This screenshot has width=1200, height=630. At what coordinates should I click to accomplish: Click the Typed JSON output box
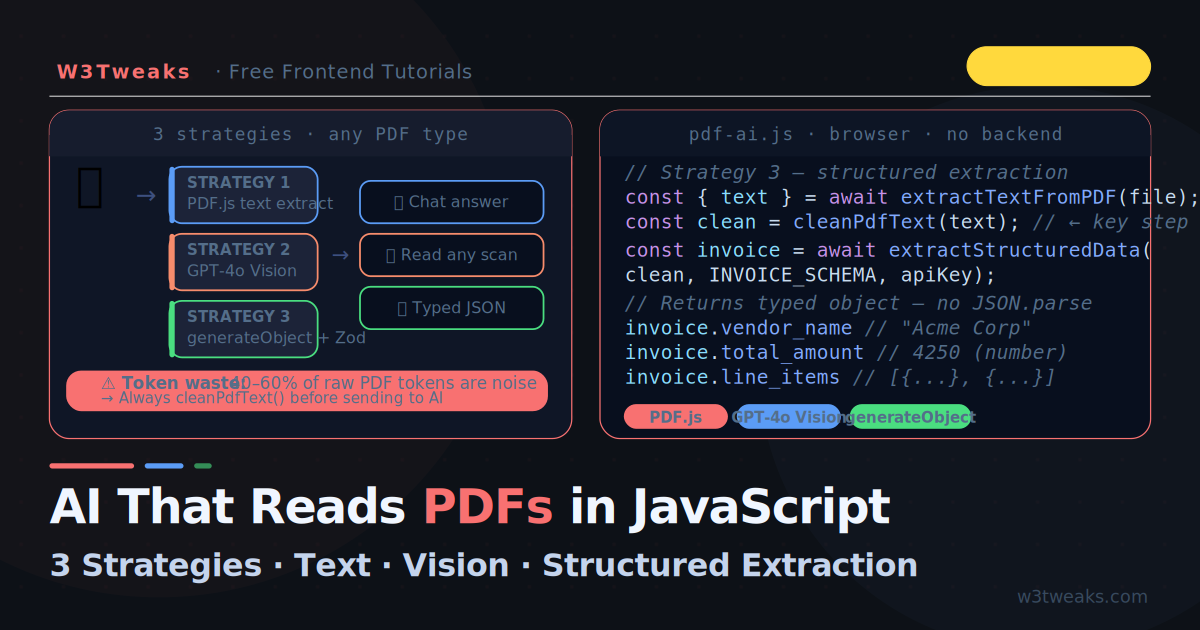[x=452, y=308]
